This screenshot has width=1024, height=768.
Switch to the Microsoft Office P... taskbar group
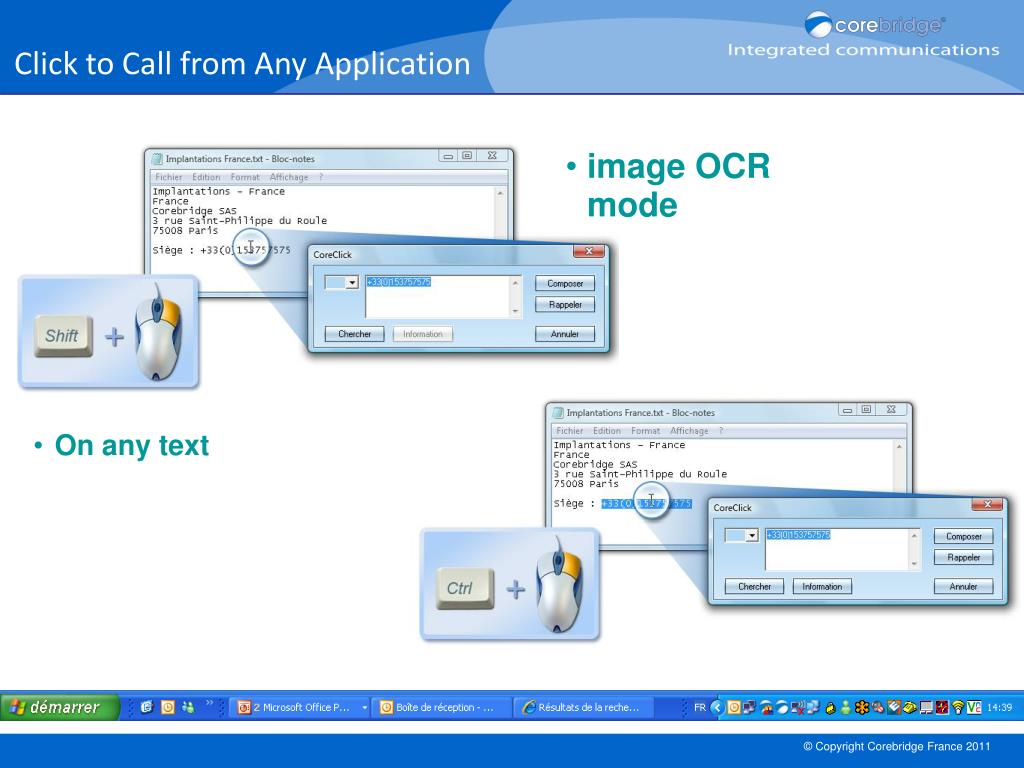[297, 707]
